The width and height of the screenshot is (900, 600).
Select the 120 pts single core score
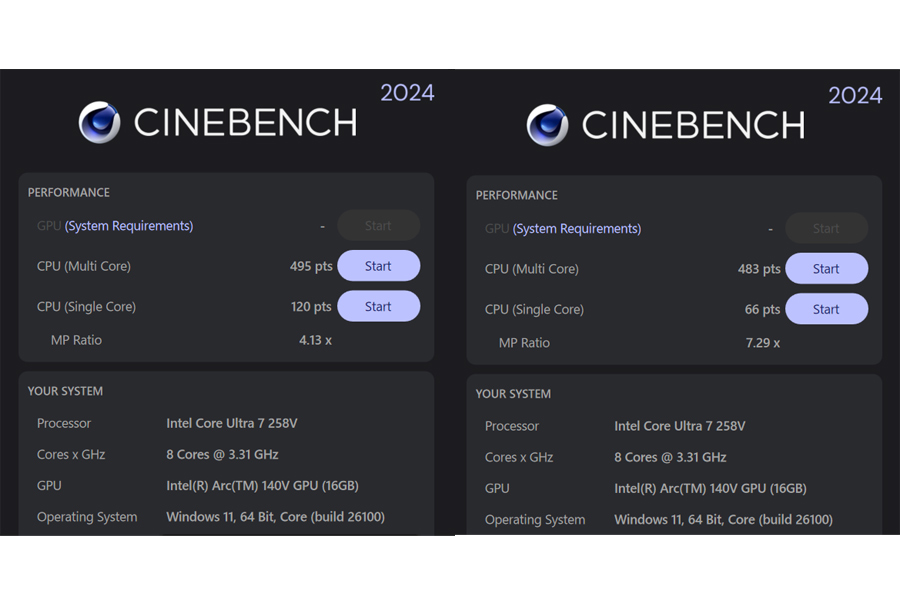311,307
